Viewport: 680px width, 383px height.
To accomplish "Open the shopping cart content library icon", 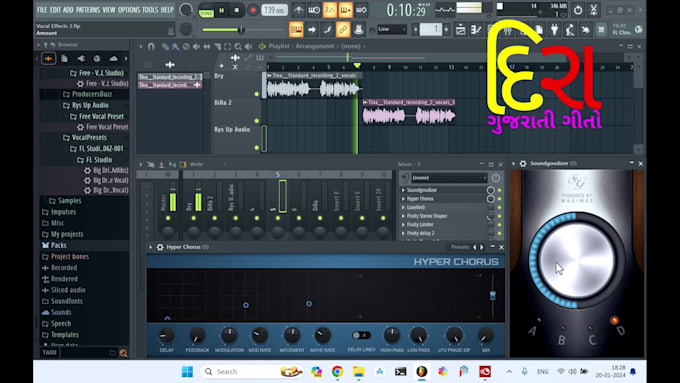I will tap(601, 29).
